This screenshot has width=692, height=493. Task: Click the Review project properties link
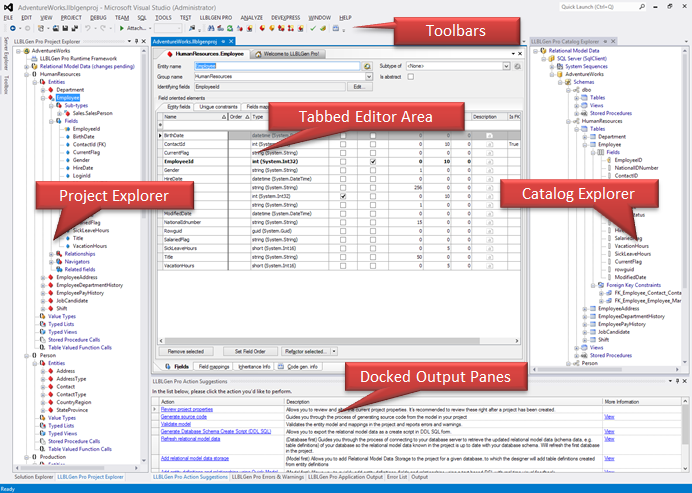tap(187, 410)
